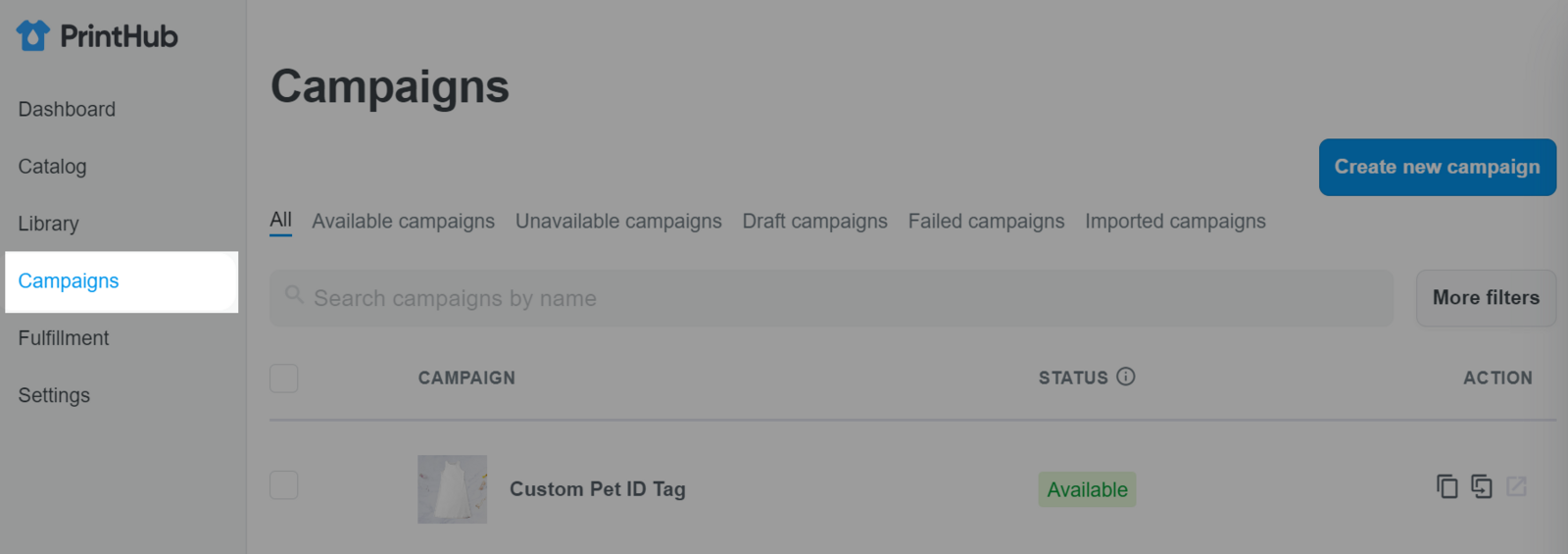The image size is (1568, 554).
Task: Click the duplicate campaign copy icon
Action: click(1446, 486)
